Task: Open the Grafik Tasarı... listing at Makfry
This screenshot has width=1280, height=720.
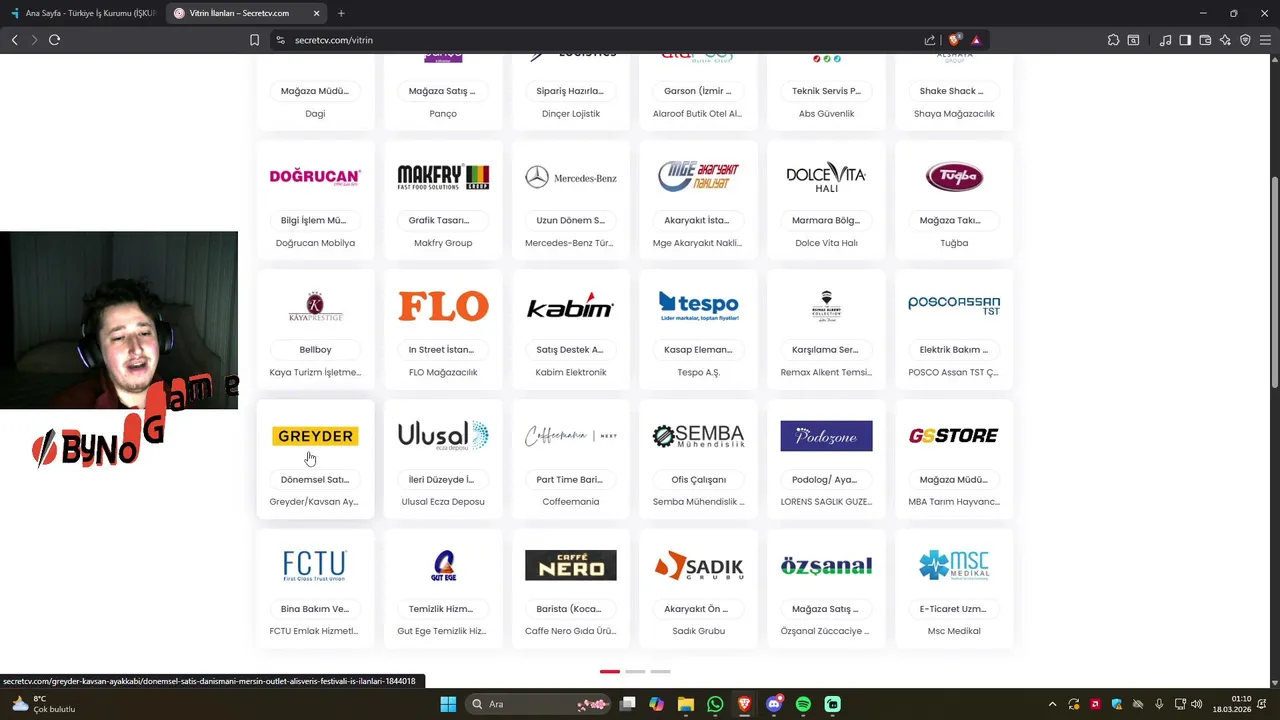Action: click(443, 220)
